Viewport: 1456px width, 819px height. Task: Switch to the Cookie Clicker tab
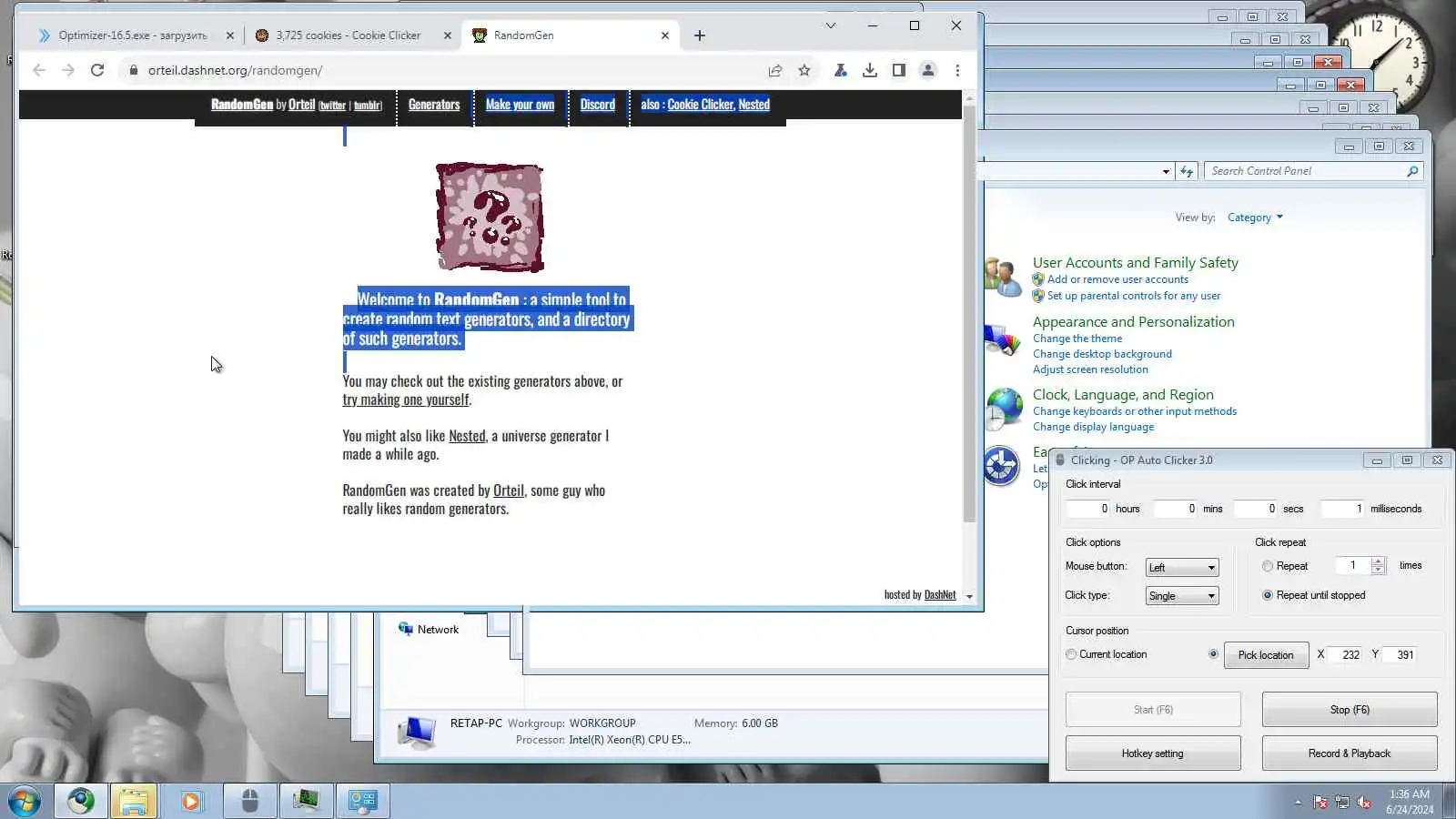(349, 35)
